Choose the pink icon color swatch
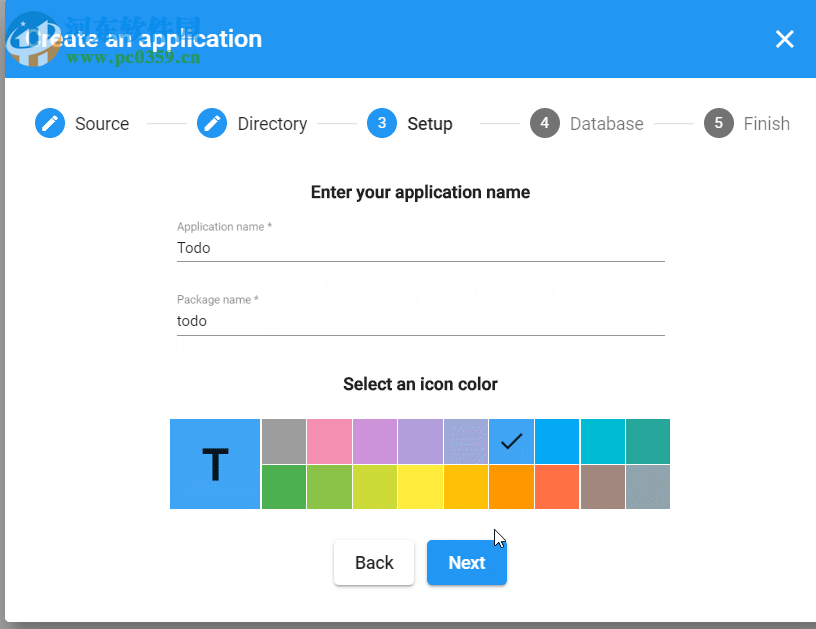This screenshot has width=816, height=629. pos(329,441)
